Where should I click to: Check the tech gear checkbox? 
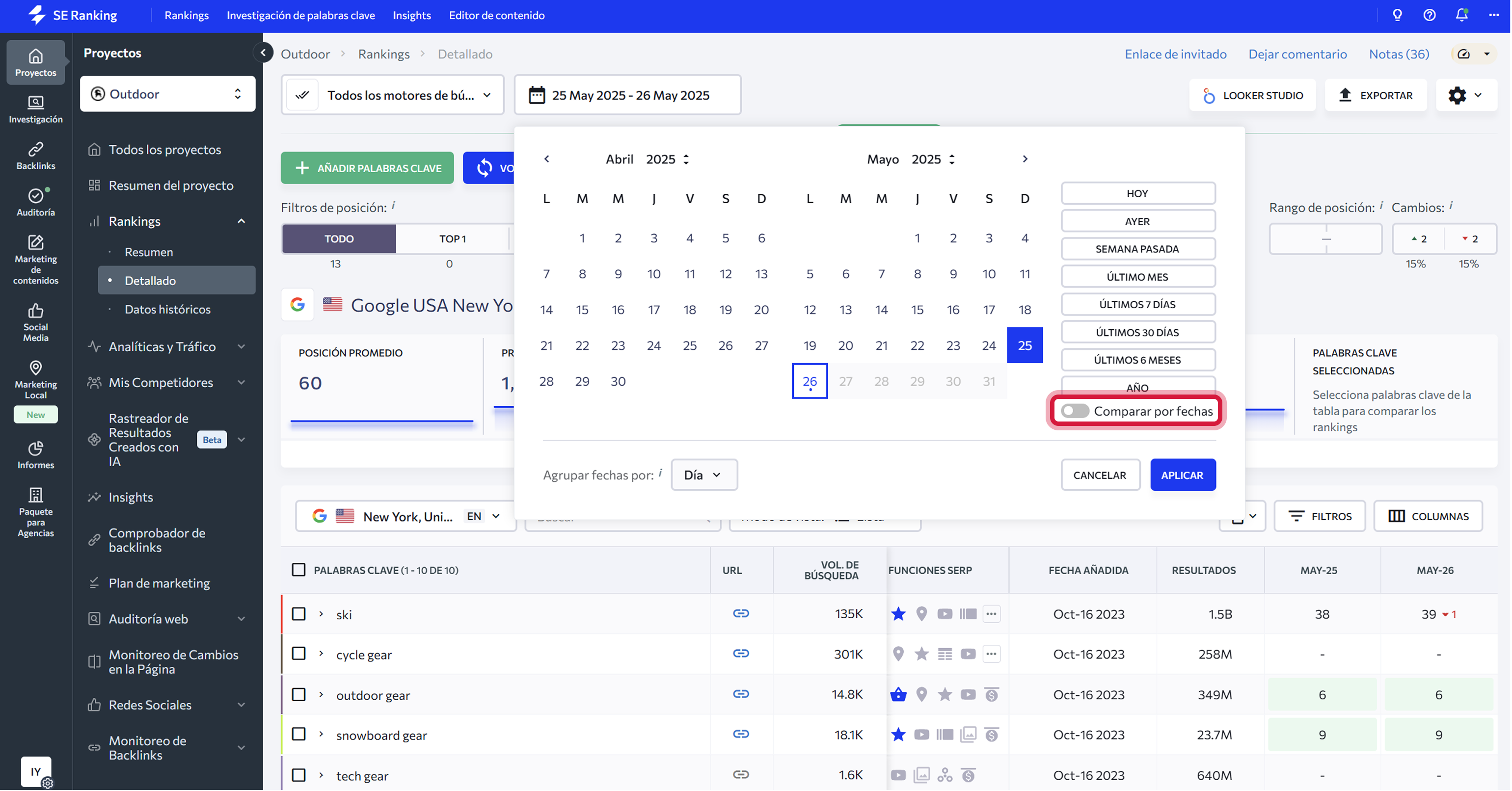click(299, 775)
